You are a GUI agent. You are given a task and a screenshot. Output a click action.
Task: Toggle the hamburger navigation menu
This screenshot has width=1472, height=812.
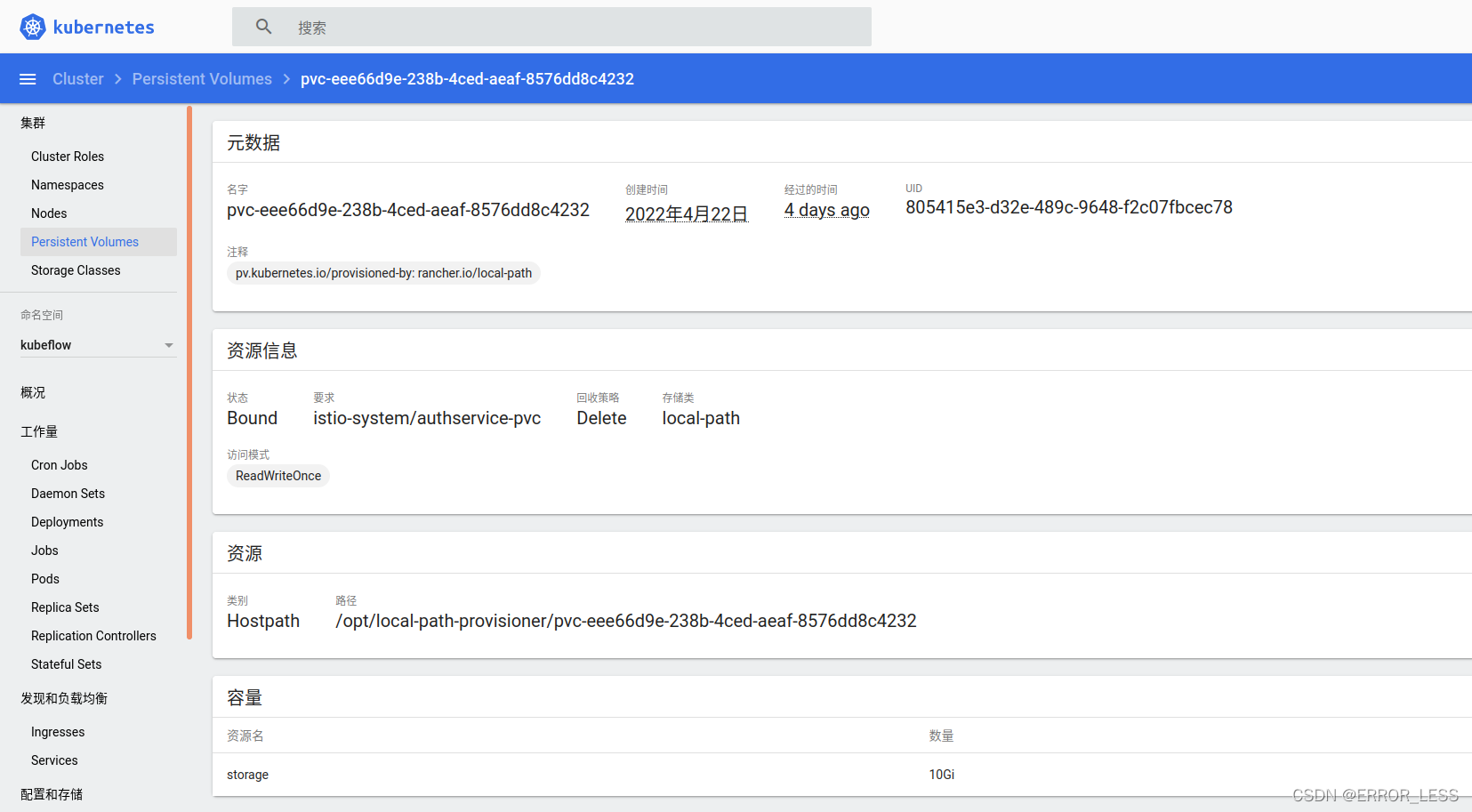pos(28,79)
